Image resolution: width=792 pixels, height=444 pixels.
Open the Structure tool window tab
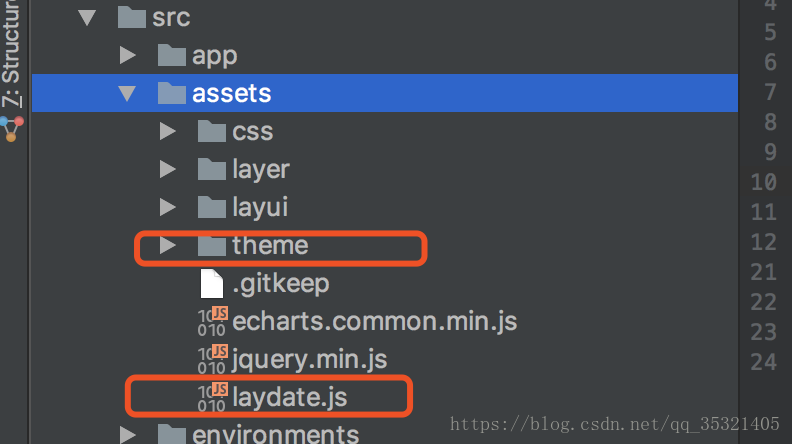tap(11, 53)
